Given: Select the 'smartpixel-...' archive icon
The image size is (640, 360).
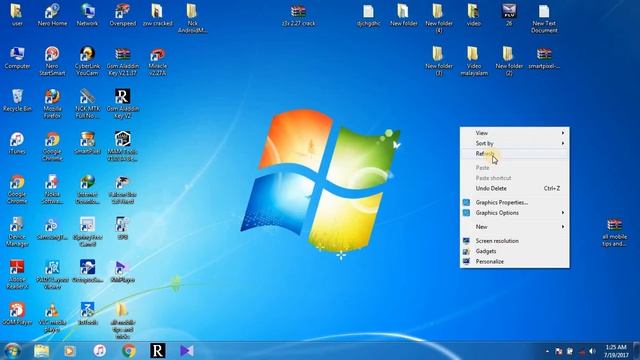Looking at the screenshot, I should point(544,58).
